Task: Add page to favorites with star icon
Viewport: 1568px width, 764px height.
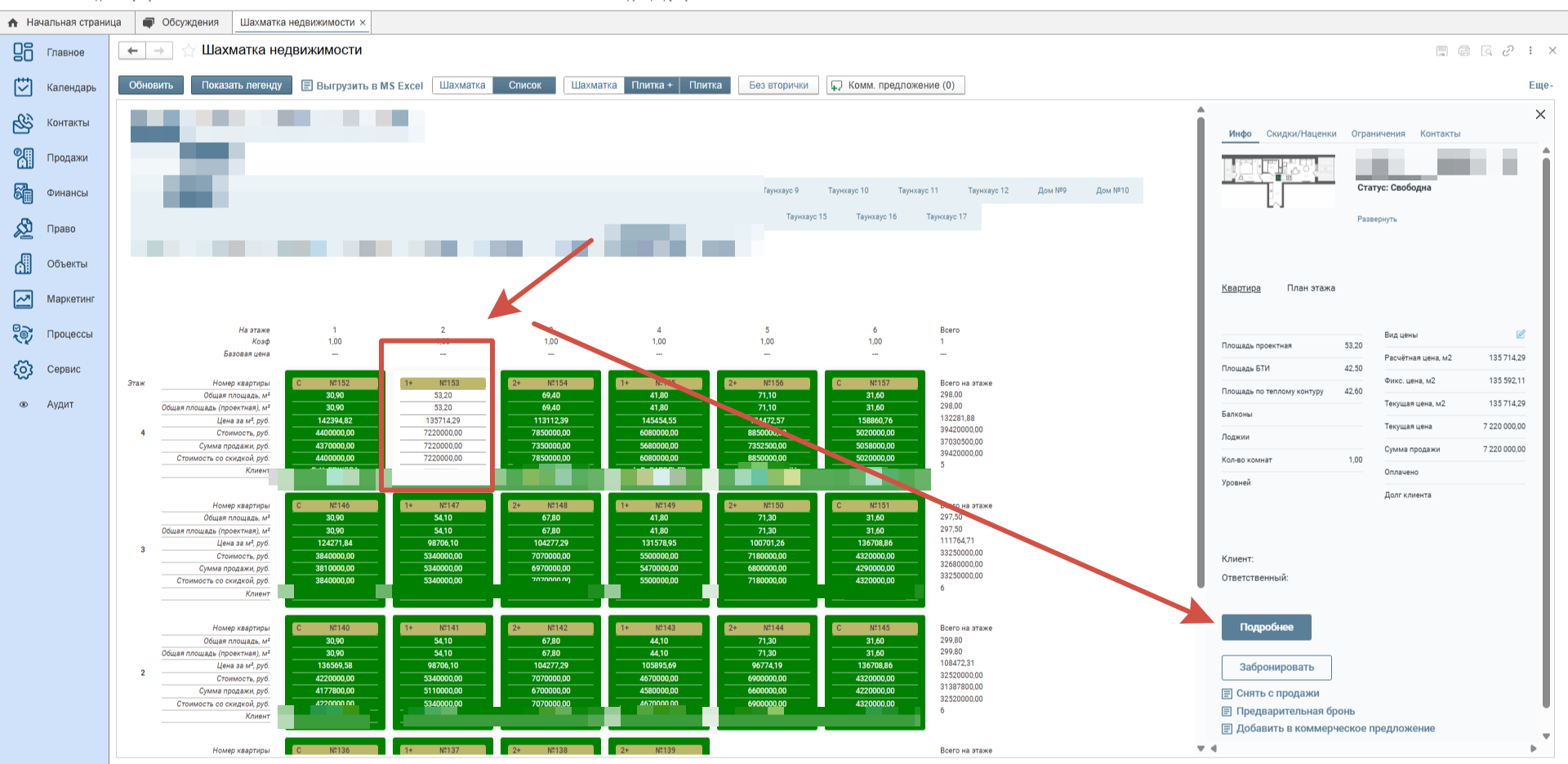Action: coord(189,51)
